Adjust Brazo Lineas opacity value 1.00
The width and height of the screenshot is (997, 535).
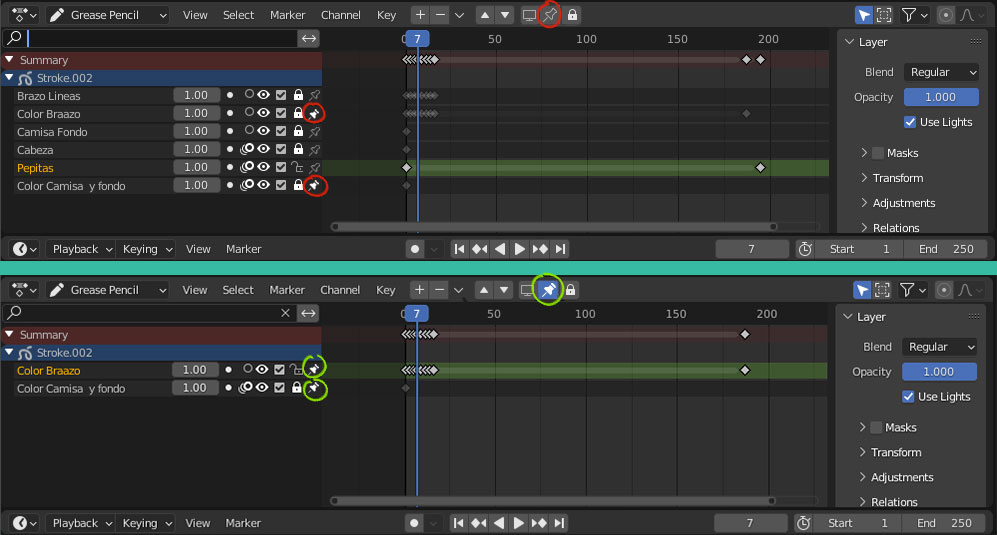[196, 95]
